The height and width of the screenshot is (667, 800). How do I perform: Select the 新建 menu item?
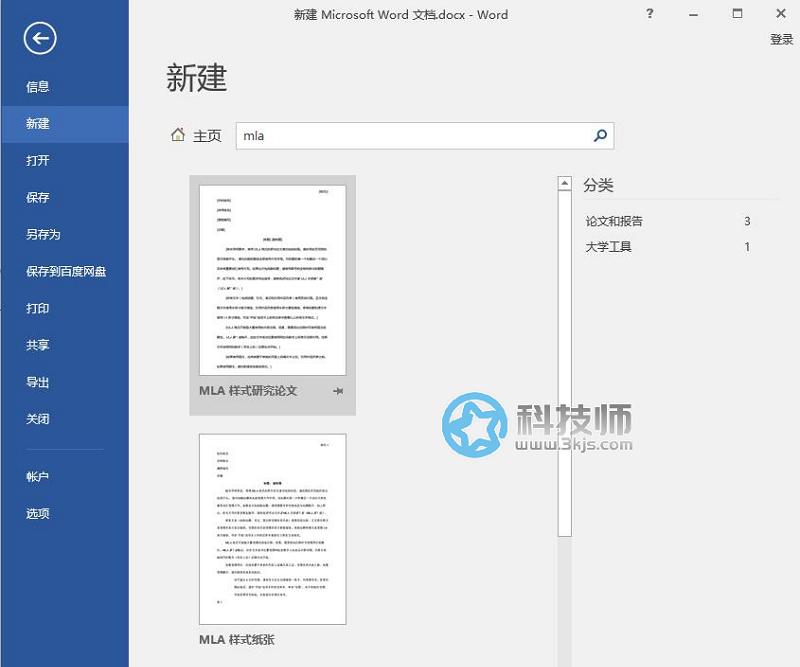(65, 123)
